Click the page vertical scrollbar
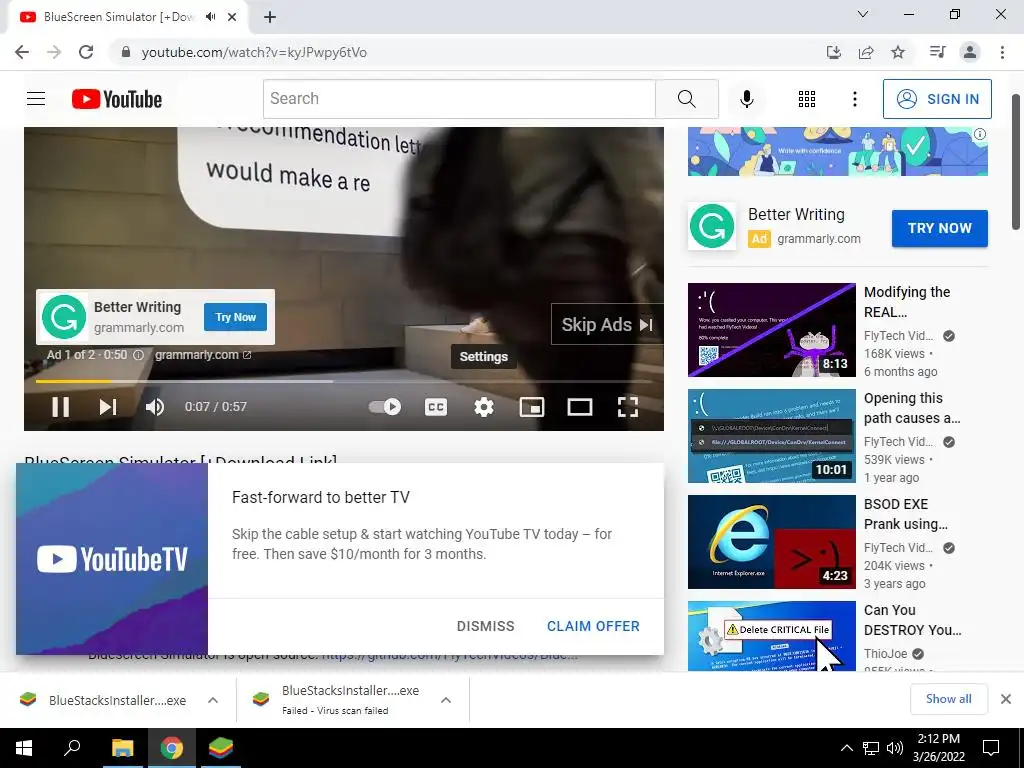The image size is (1024, 768). [x=1016, y=162]
